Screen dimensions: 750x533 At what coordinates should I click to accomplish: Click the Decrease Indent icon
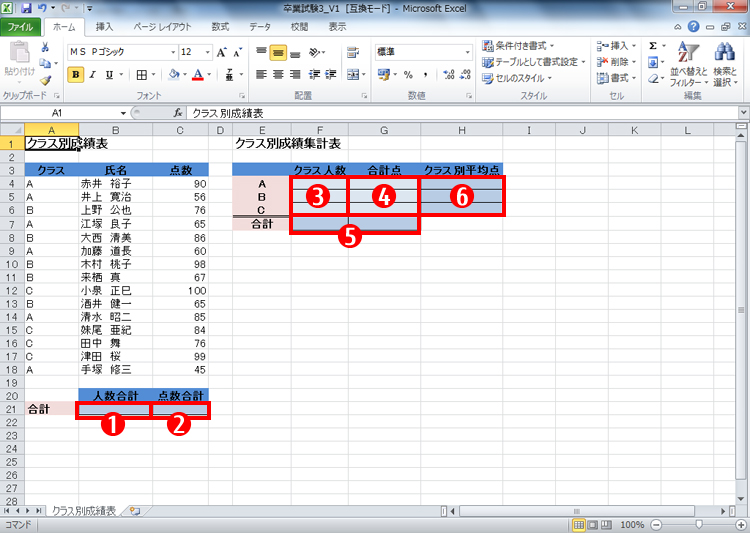click(x=314, y=74)
